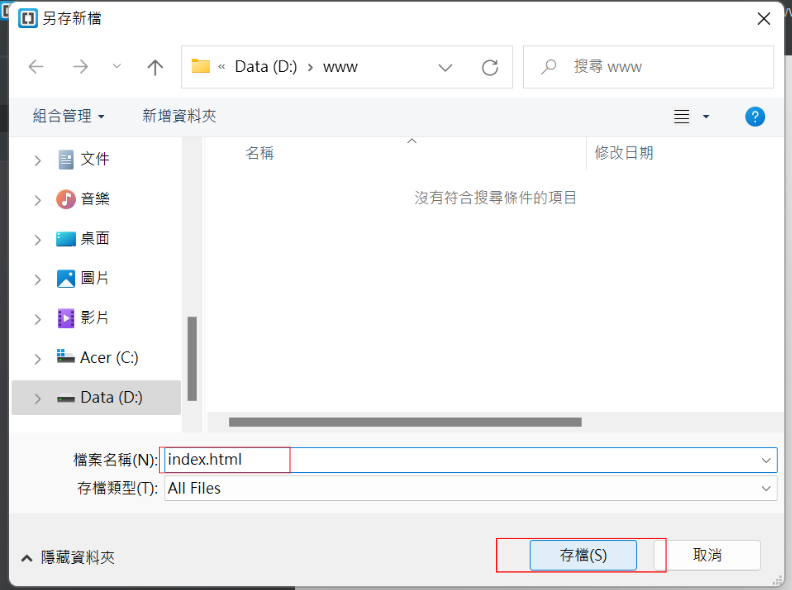Select Acer (C:) drive
792x590 pixels.
[109, 358]
